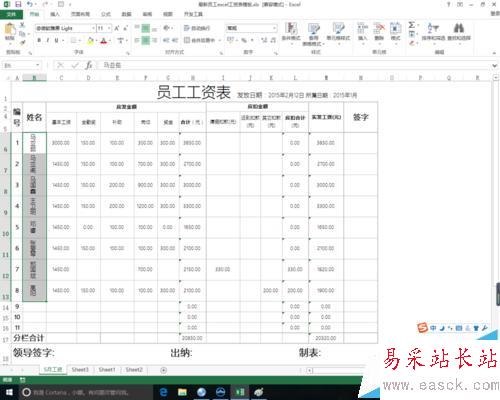
Task: Add a new sheet with the plus button
Action: [163, 370]
